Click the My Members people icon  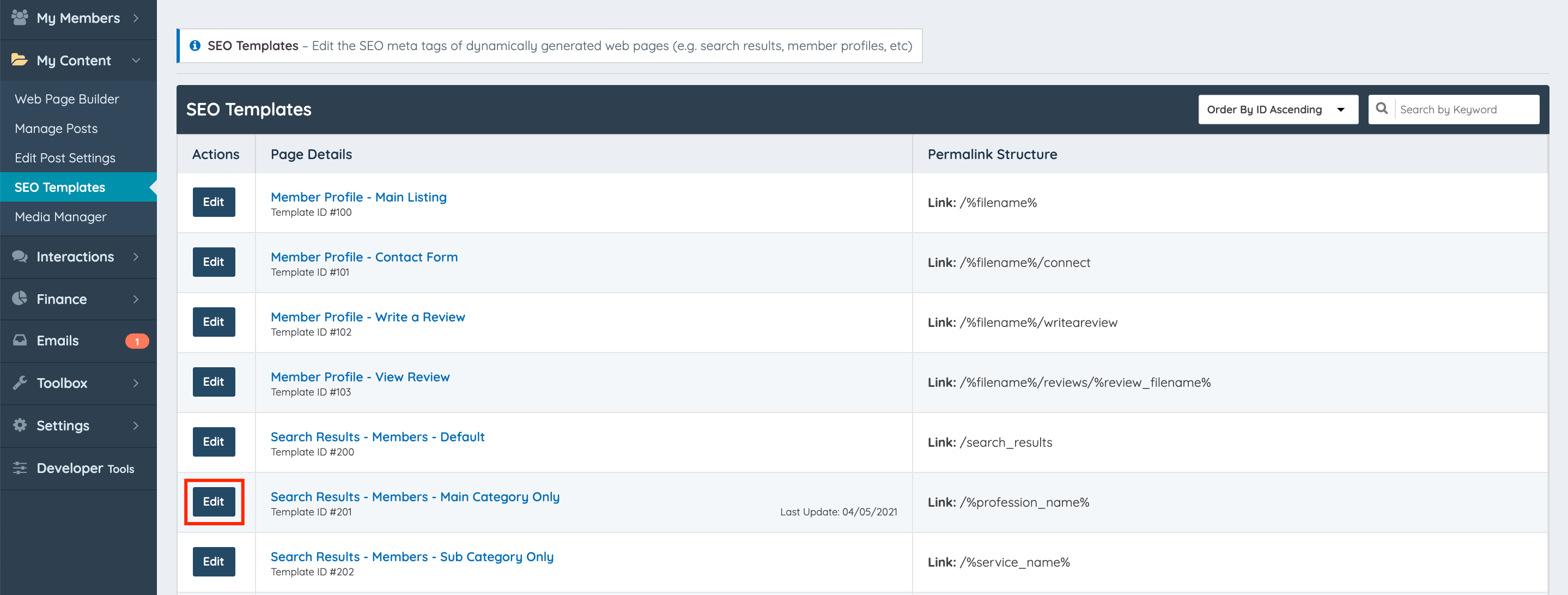(20, 17)
